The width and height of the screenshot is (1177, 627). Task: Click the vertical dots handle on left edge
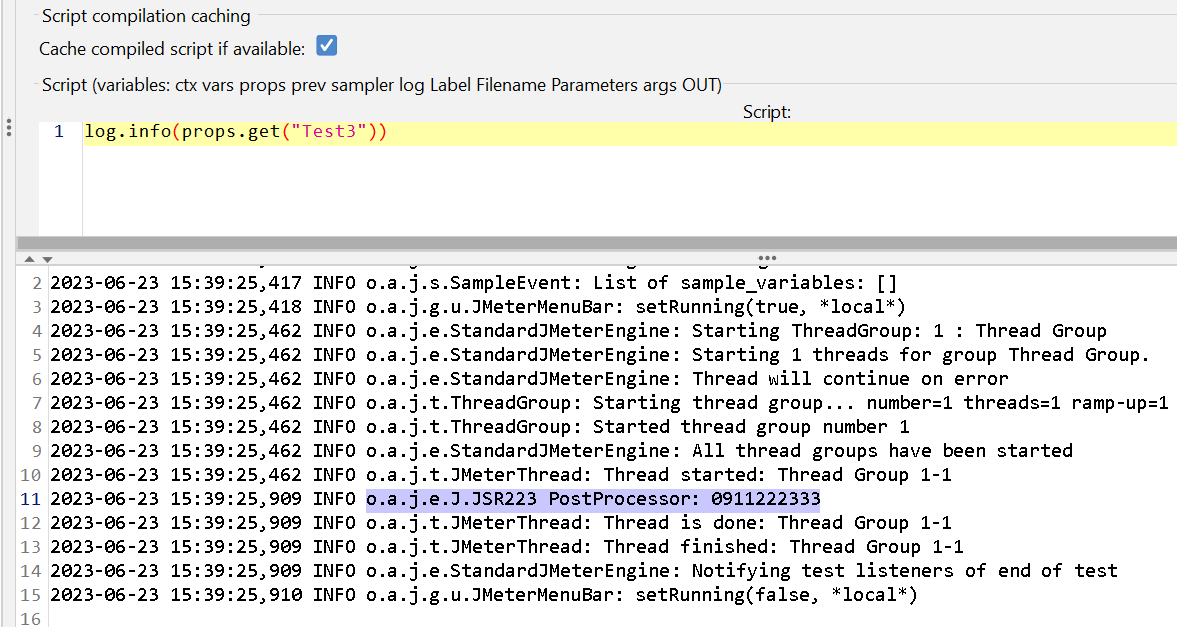(8, 128)
